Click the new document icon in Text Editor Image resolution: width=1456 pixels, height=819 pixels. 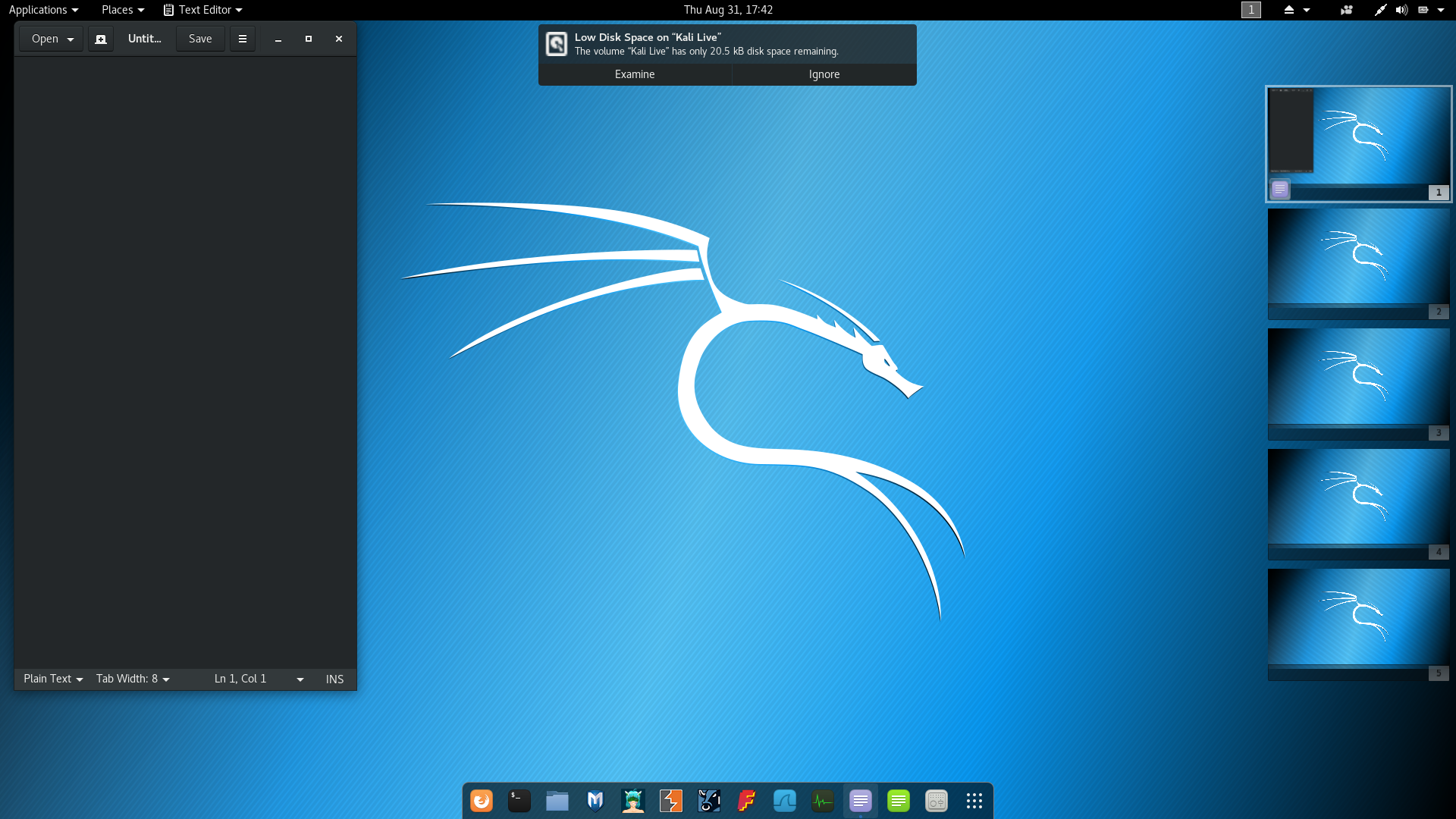[x=101, y=39]
